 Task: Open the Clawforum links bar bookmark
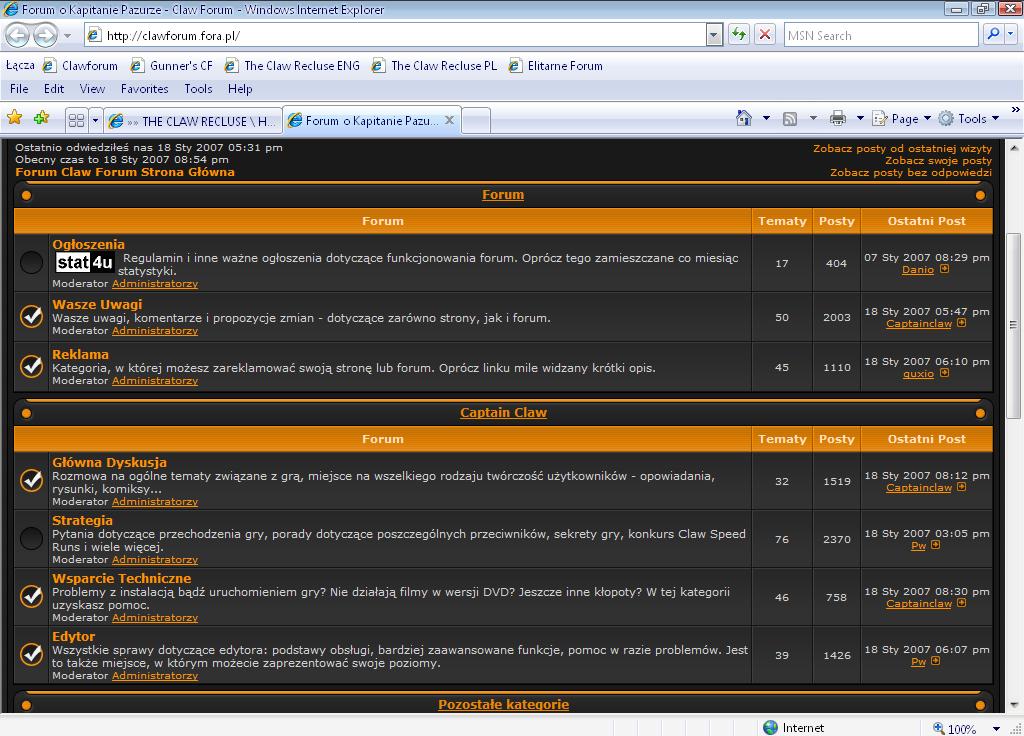pos(80,65)
